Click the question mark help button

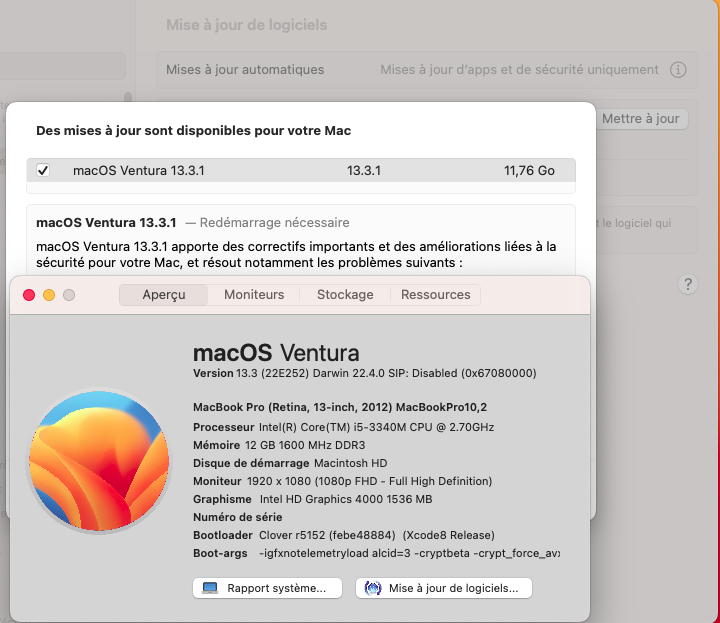tap(687, 285)
